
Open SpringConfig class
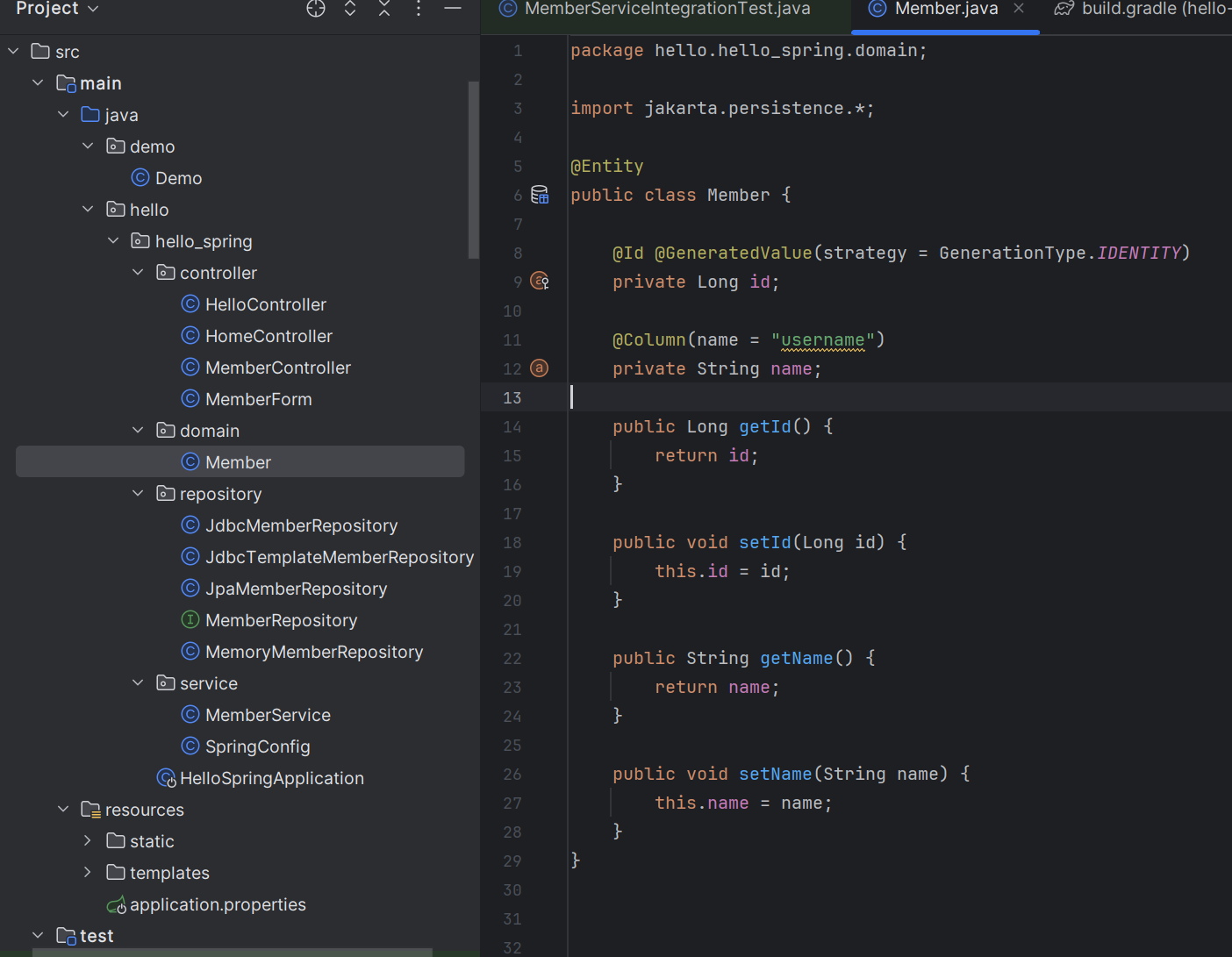[246, 746]
